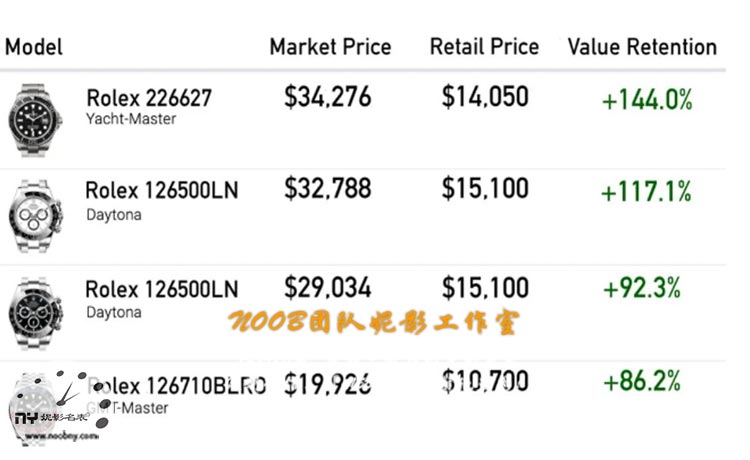The image size is (750, 460).
Task: Sort by Market Price column header
Action: [331, 47]
